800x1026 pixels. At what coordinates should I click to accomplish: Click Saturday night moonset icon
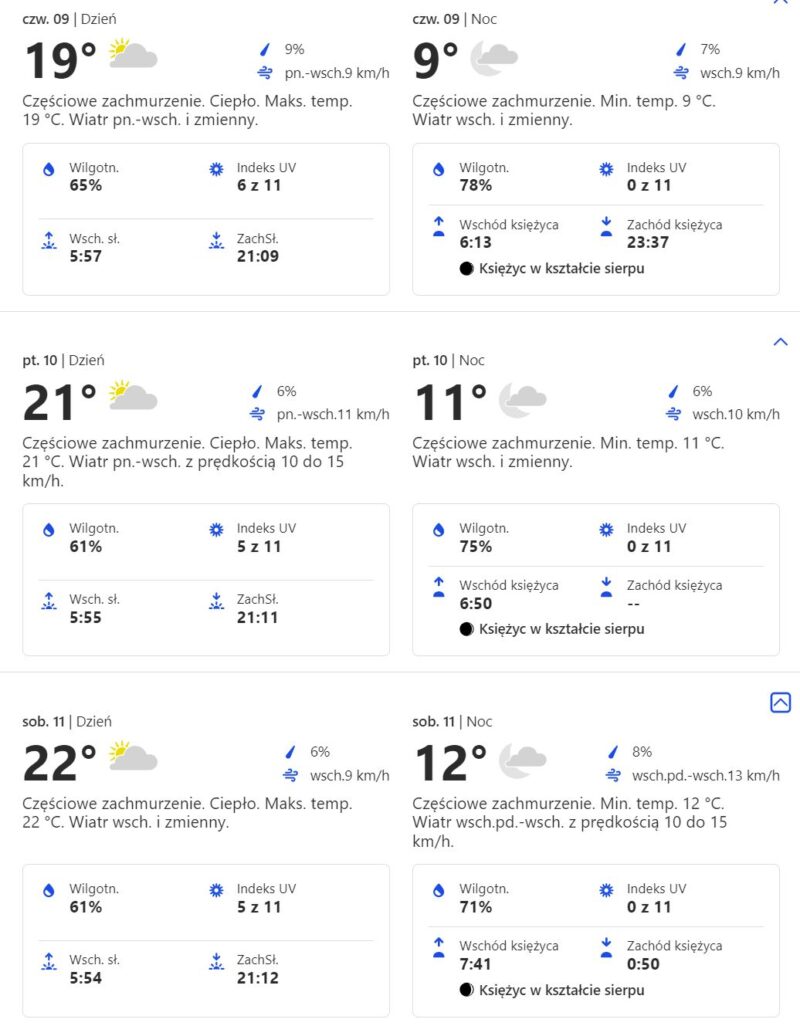[x=606, y=948]
